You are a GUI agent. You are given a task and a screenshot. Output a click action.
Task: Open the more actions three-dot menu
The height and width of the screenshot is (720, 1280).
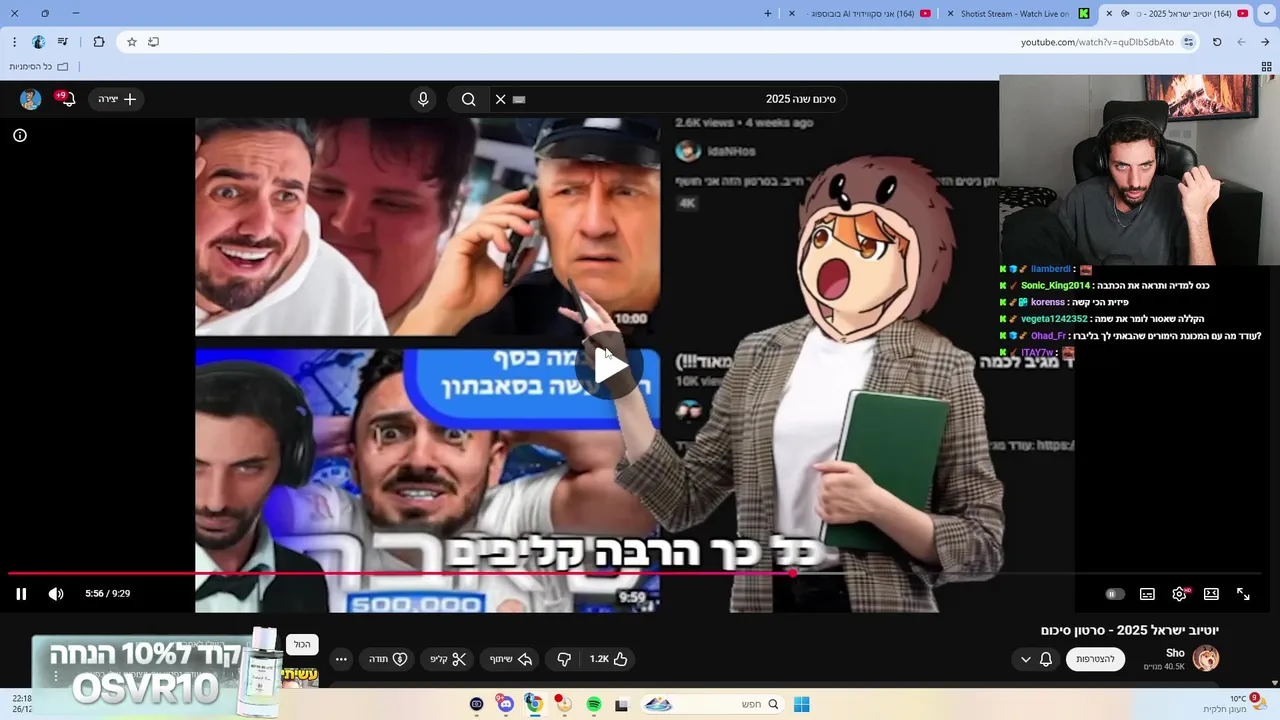coord(341,659)
